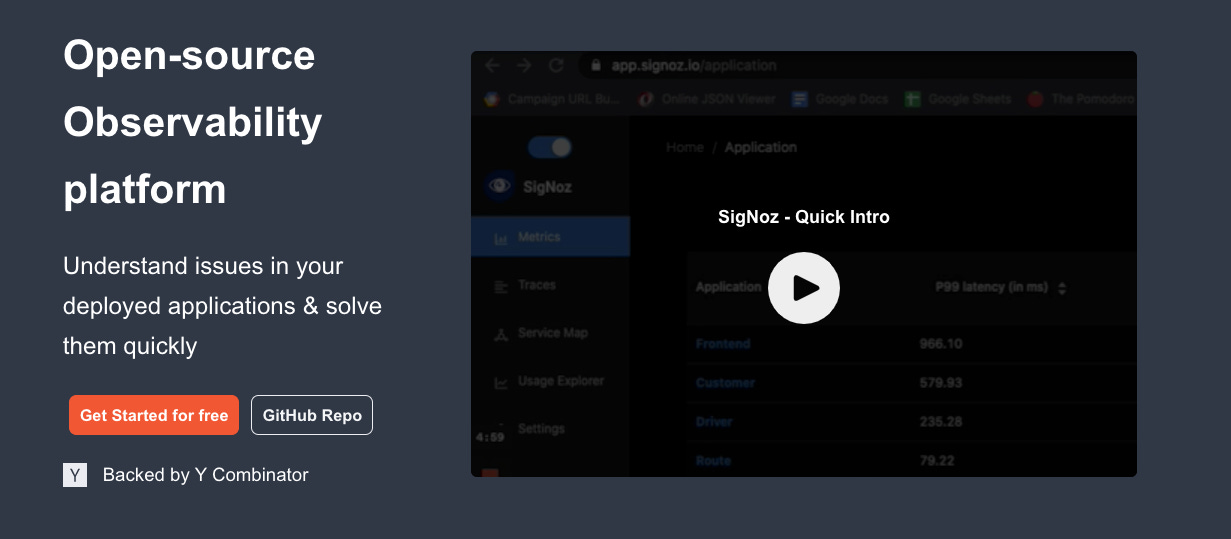Click the Open-source Observability platform heading
Viewport: 1231px width, 539px height.
pyautogui.click(x=193, y=122)
